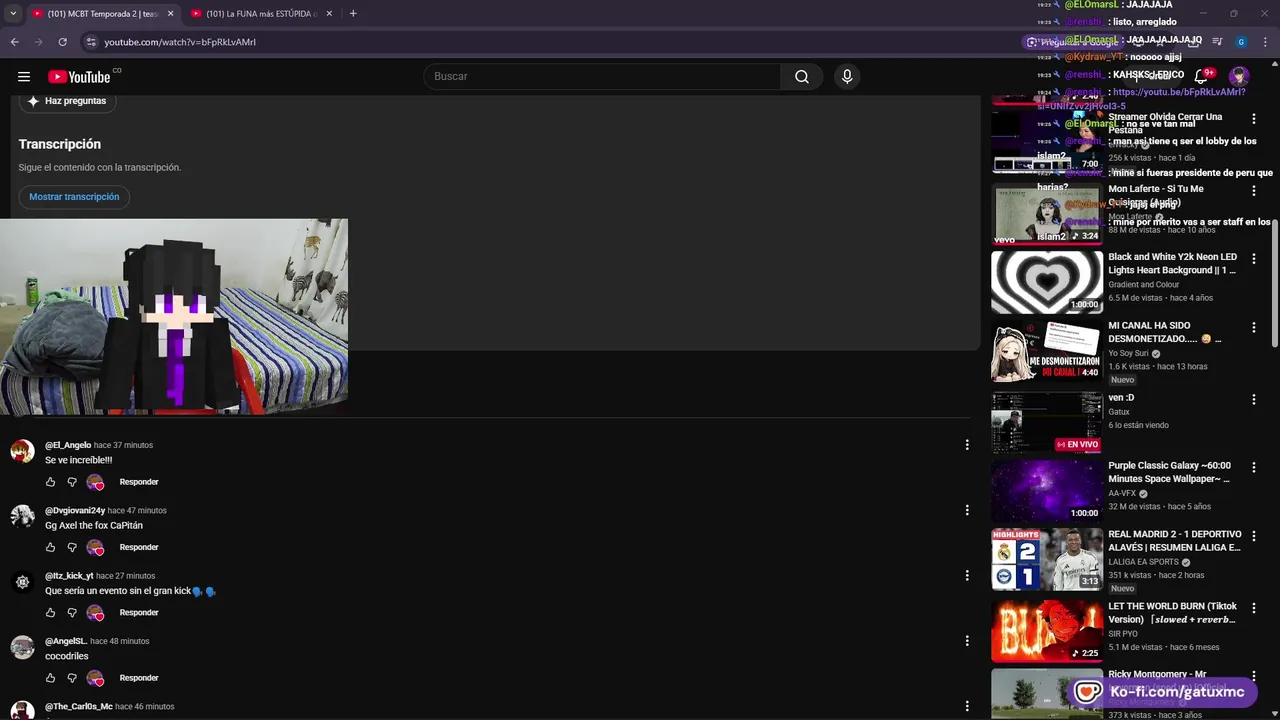Image resolution: width=1280 pixels, height=720 pixels.
Task: Open the account avatar menu
Action: (x=1239, y=77)
